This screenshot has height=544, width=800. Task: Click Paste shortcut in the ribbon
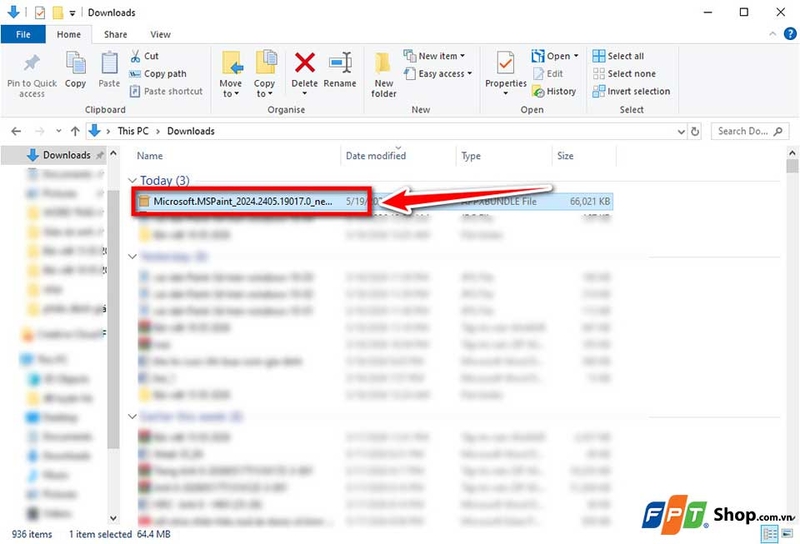166,91
